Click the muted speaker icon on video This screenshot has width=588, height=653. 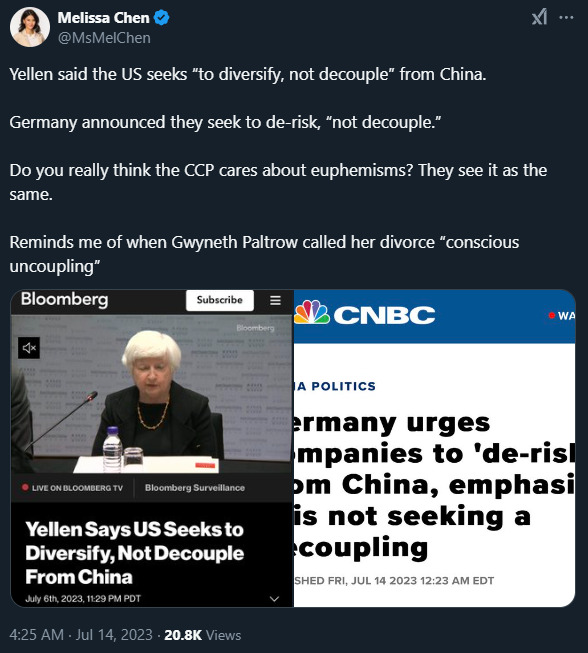click(x=29, y=348)
